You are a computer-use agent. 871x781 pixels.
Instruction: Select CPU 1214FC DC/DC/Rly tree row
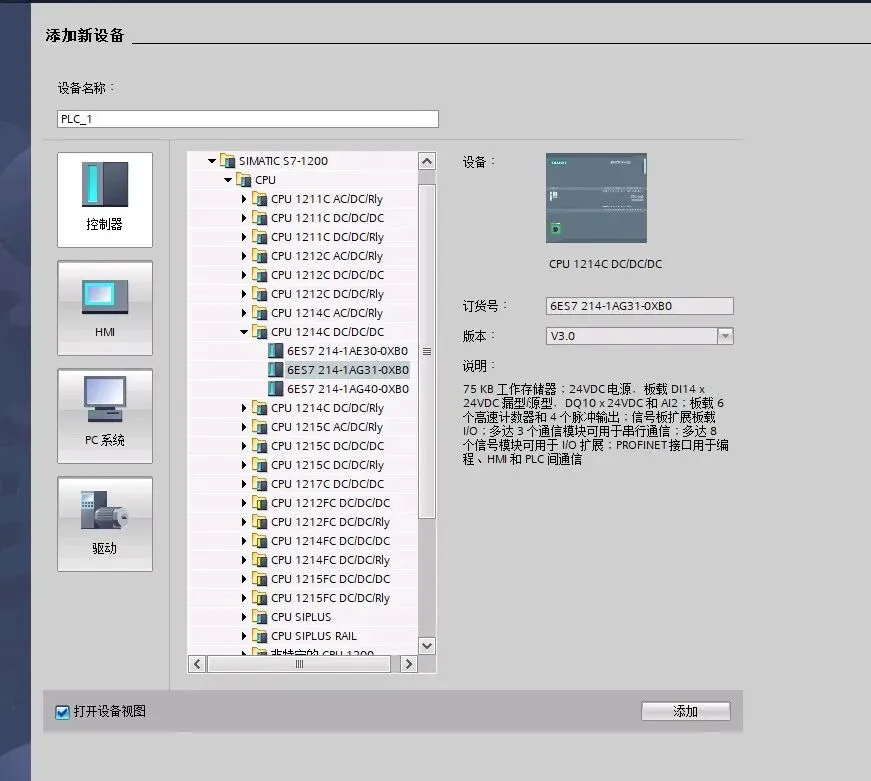pos(331,560)
